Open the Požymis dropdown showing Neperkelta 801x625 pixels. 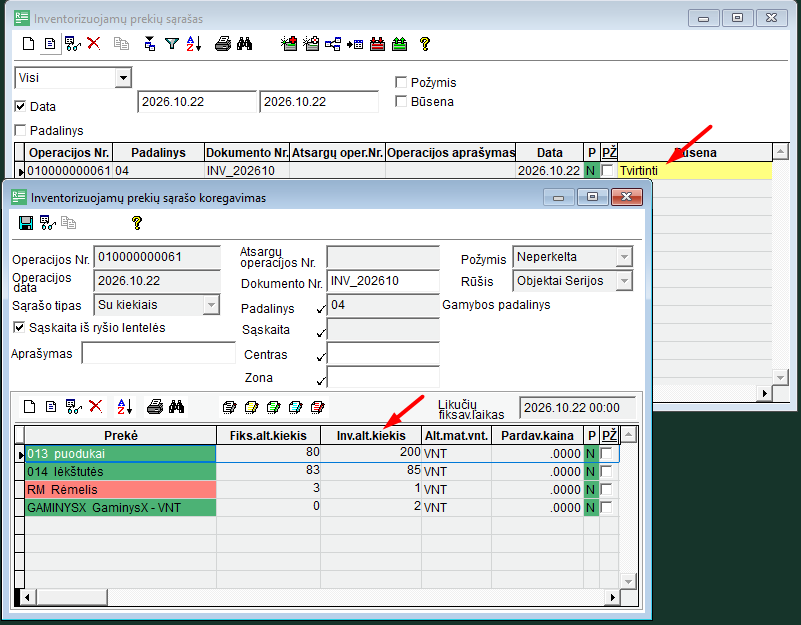coord(624,257)
